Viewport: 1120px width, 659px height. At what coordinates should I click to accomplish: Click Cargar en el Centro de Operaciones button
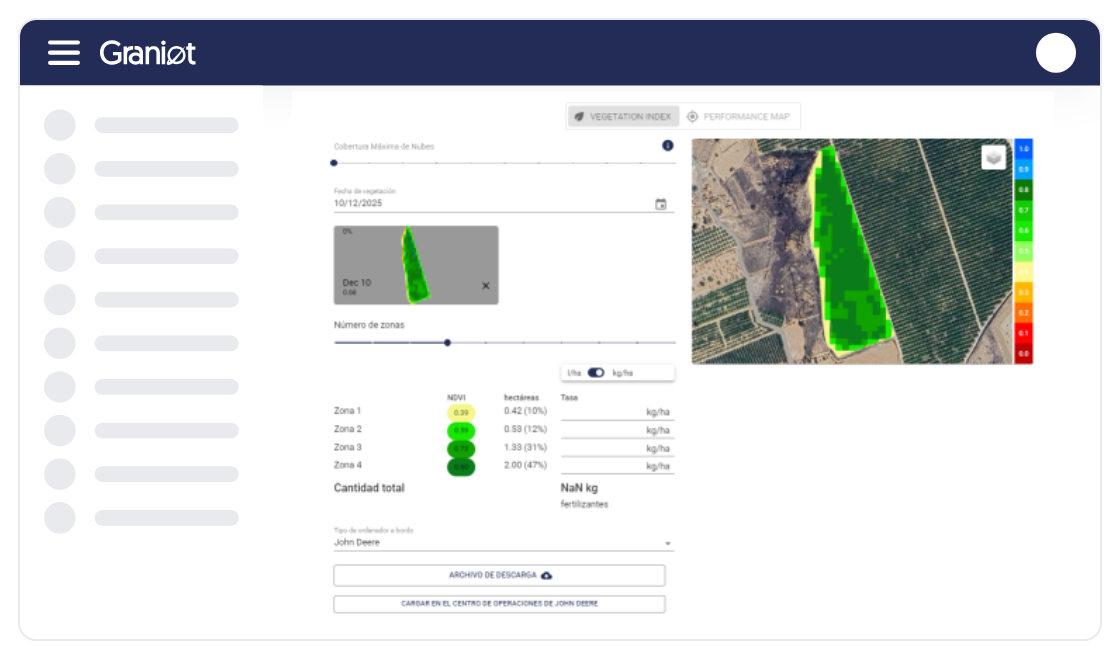tap(499, 604)
